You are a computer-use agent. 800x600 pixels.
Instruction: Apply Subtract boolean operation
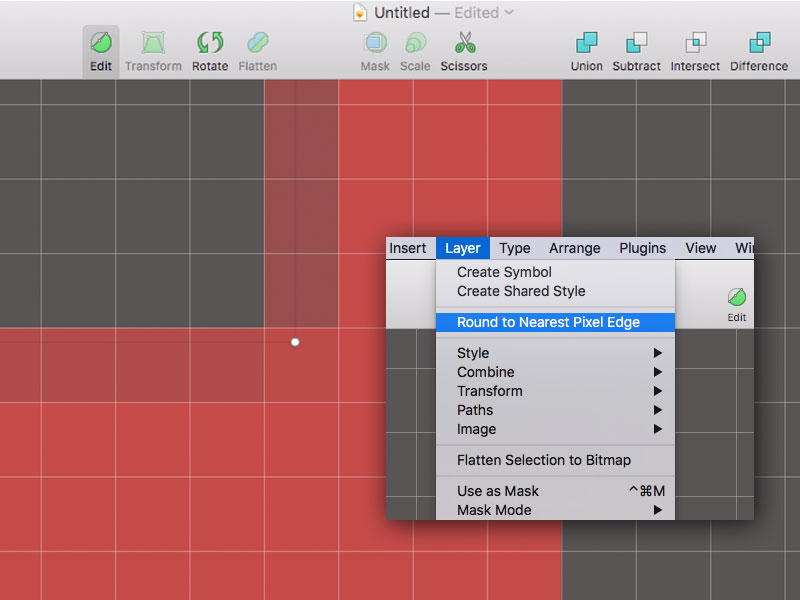pos(636,52)
